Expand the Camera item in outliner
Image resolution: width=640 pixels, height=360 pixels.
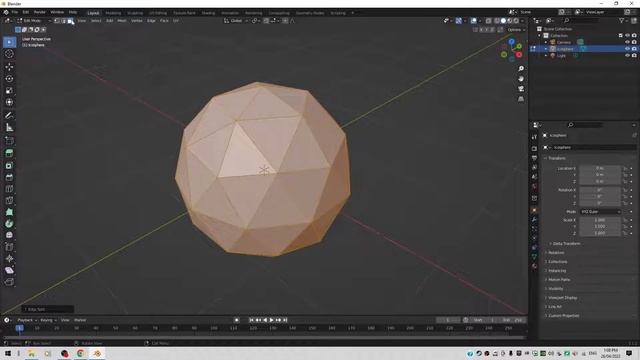point(546,42)
